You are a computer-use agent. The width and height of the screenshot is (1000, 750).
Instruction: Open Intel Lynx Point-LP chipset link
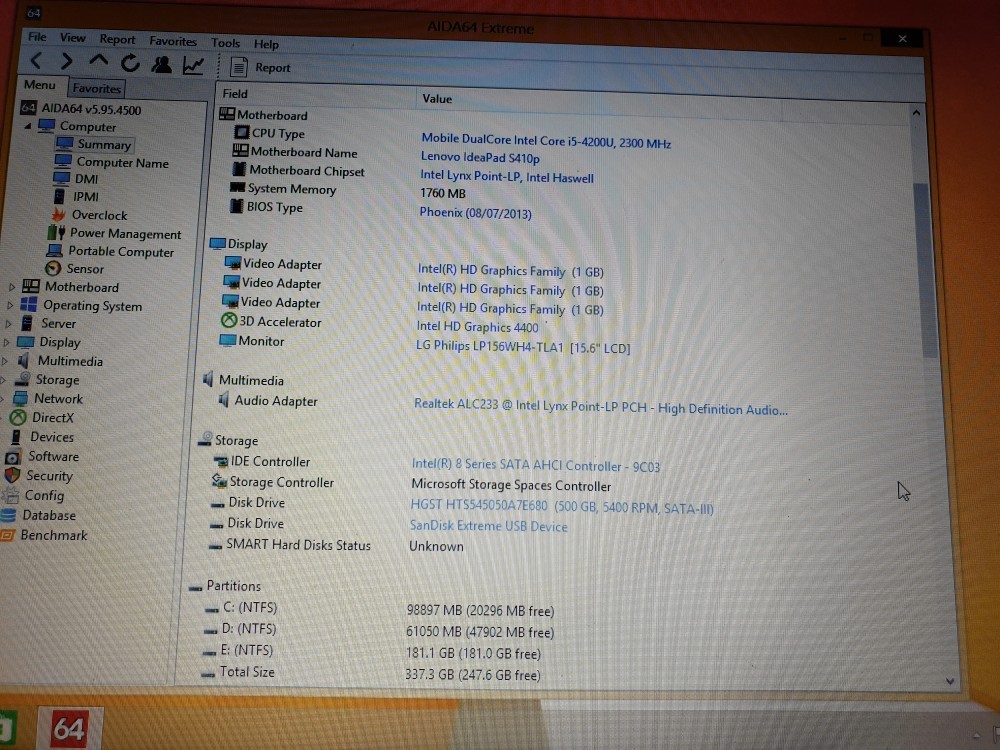506,177
